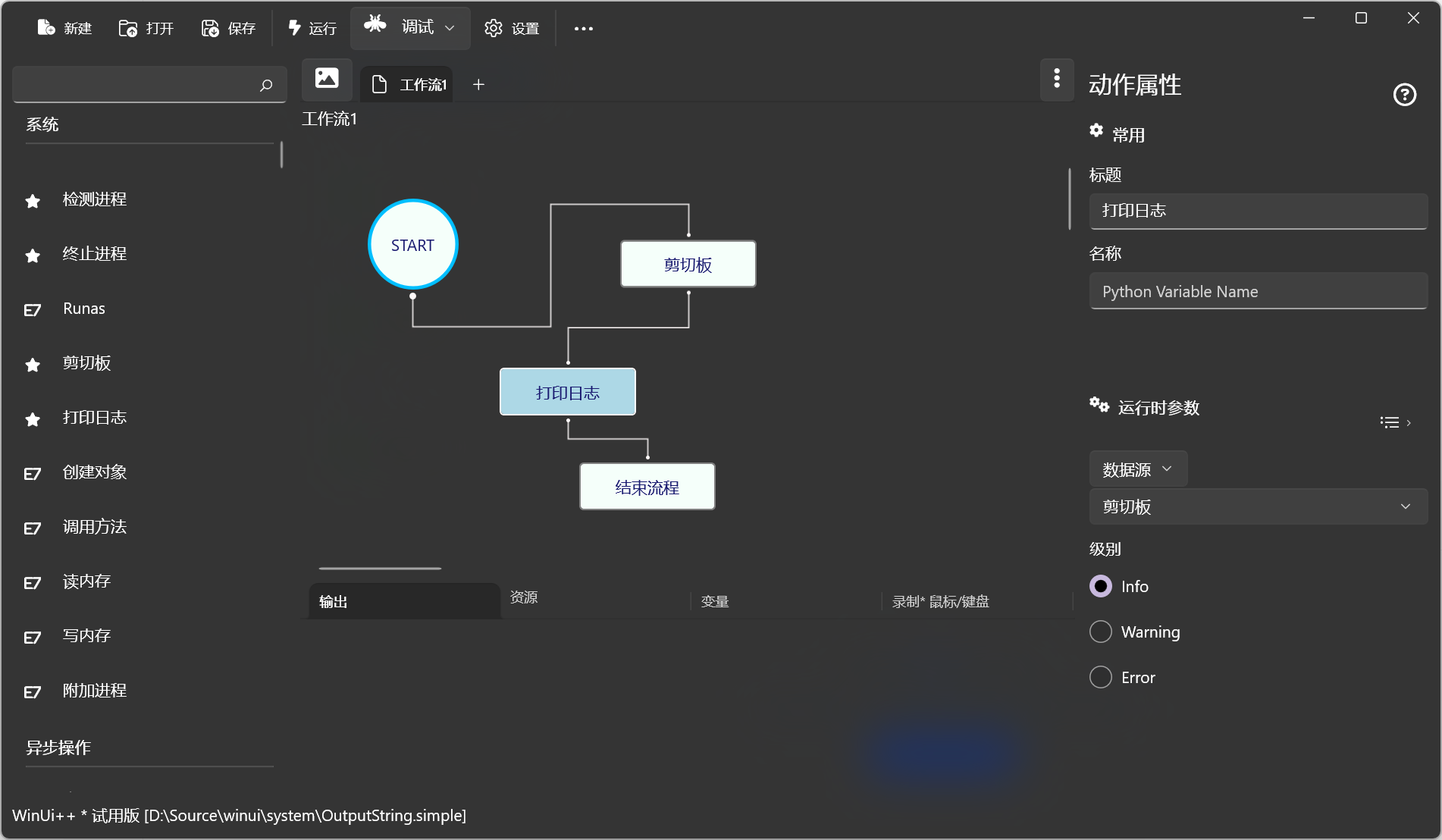Click the list icon beside 运行时参数
This screenshot has height=840, width=1442.
tap(1390, 422)
